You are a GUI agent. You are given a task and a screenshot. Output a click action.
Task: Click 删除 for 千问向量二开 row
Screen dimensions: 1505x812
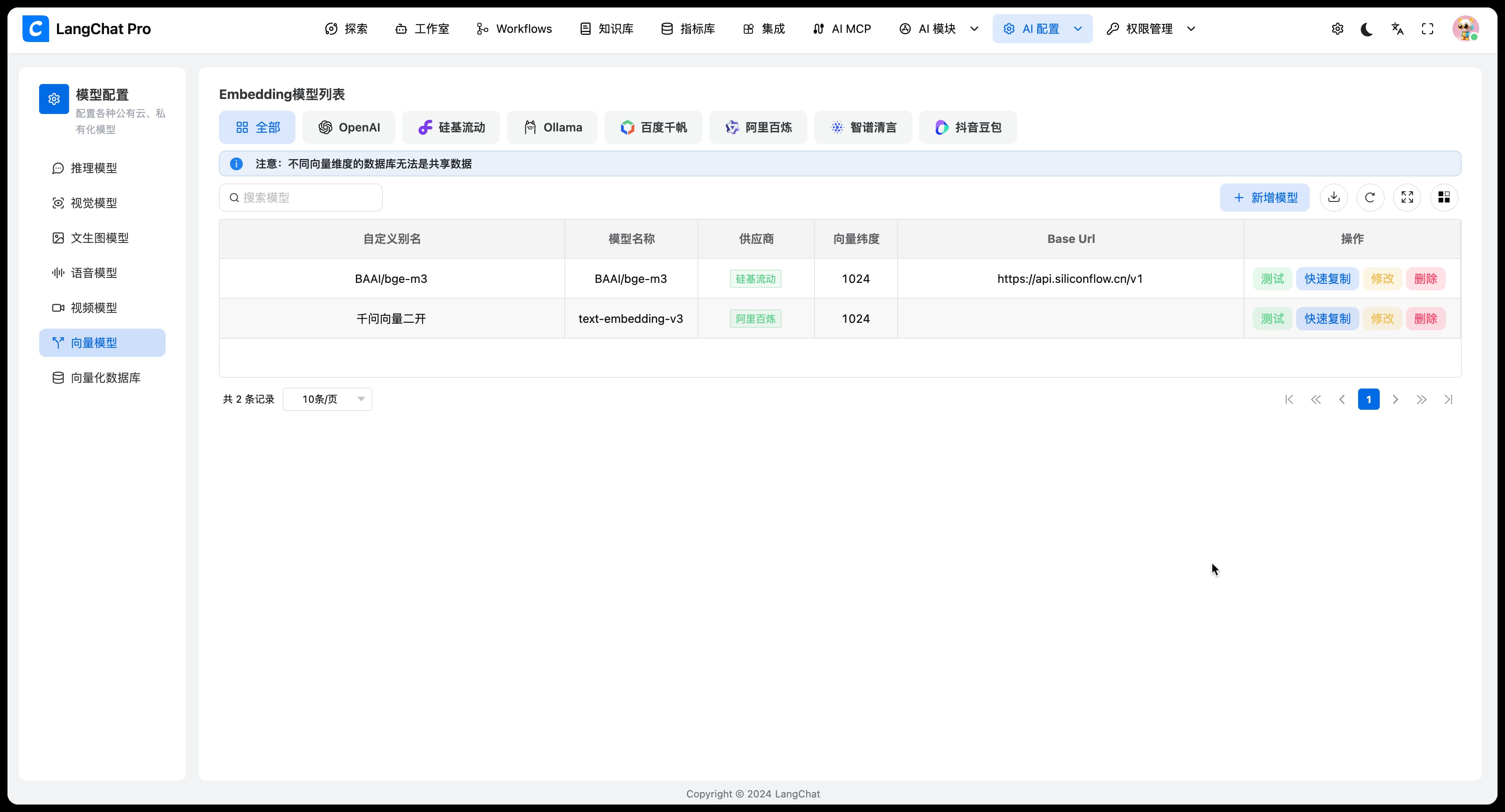[1426, 319]
